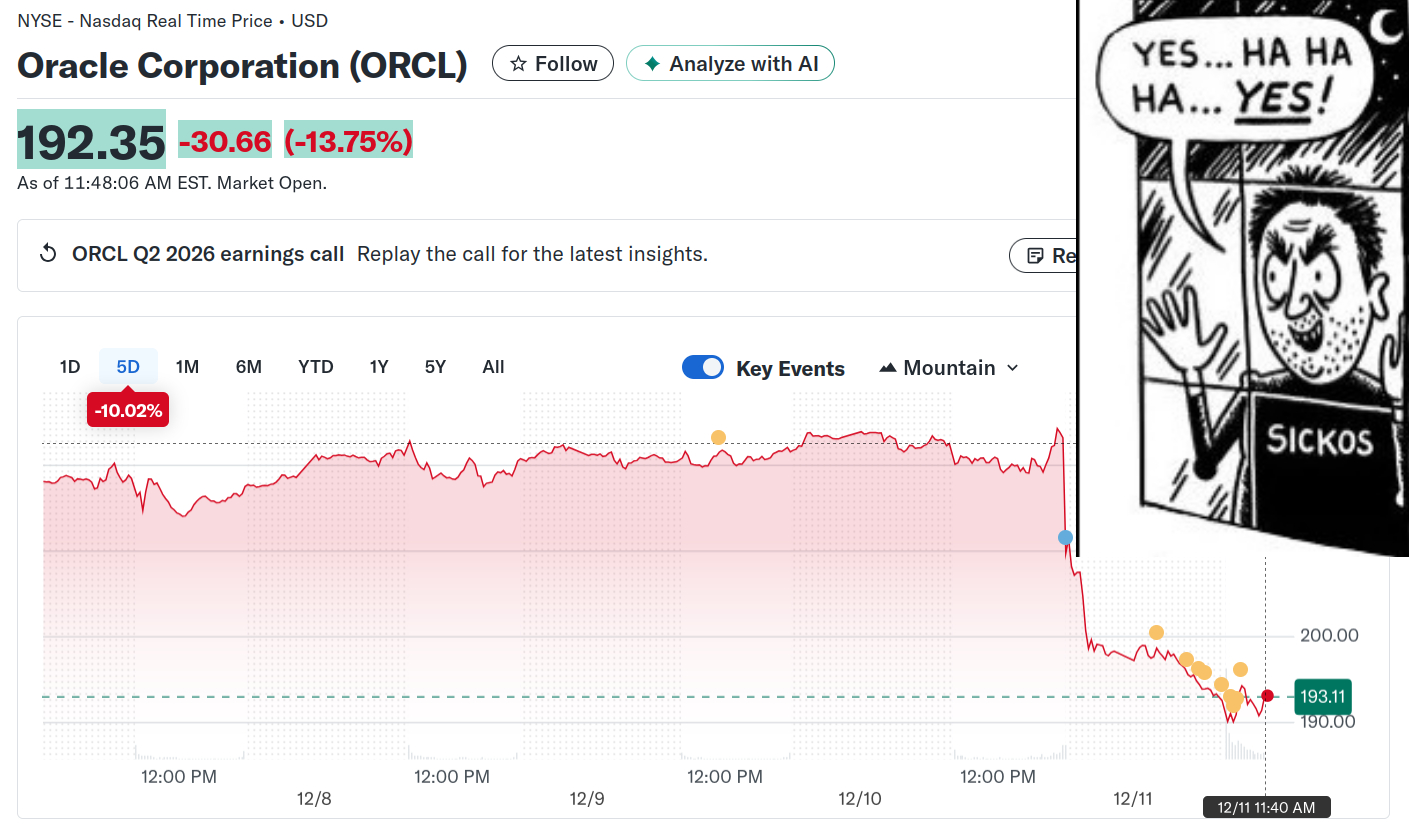
Task: Click the notes icon on the cut-off button
Action: coord(1035,256)
